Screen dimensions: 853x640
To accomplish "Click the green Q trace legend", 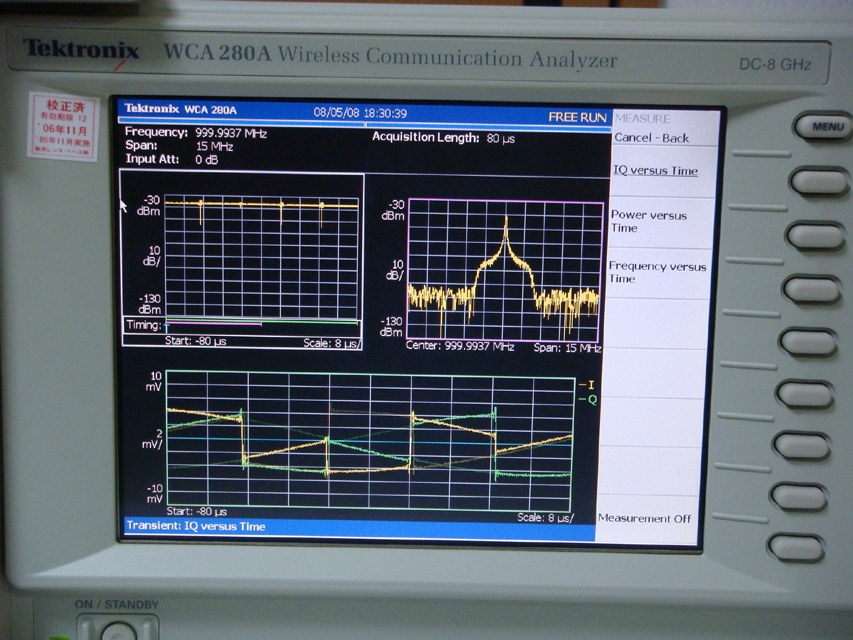I will point(588,399).
